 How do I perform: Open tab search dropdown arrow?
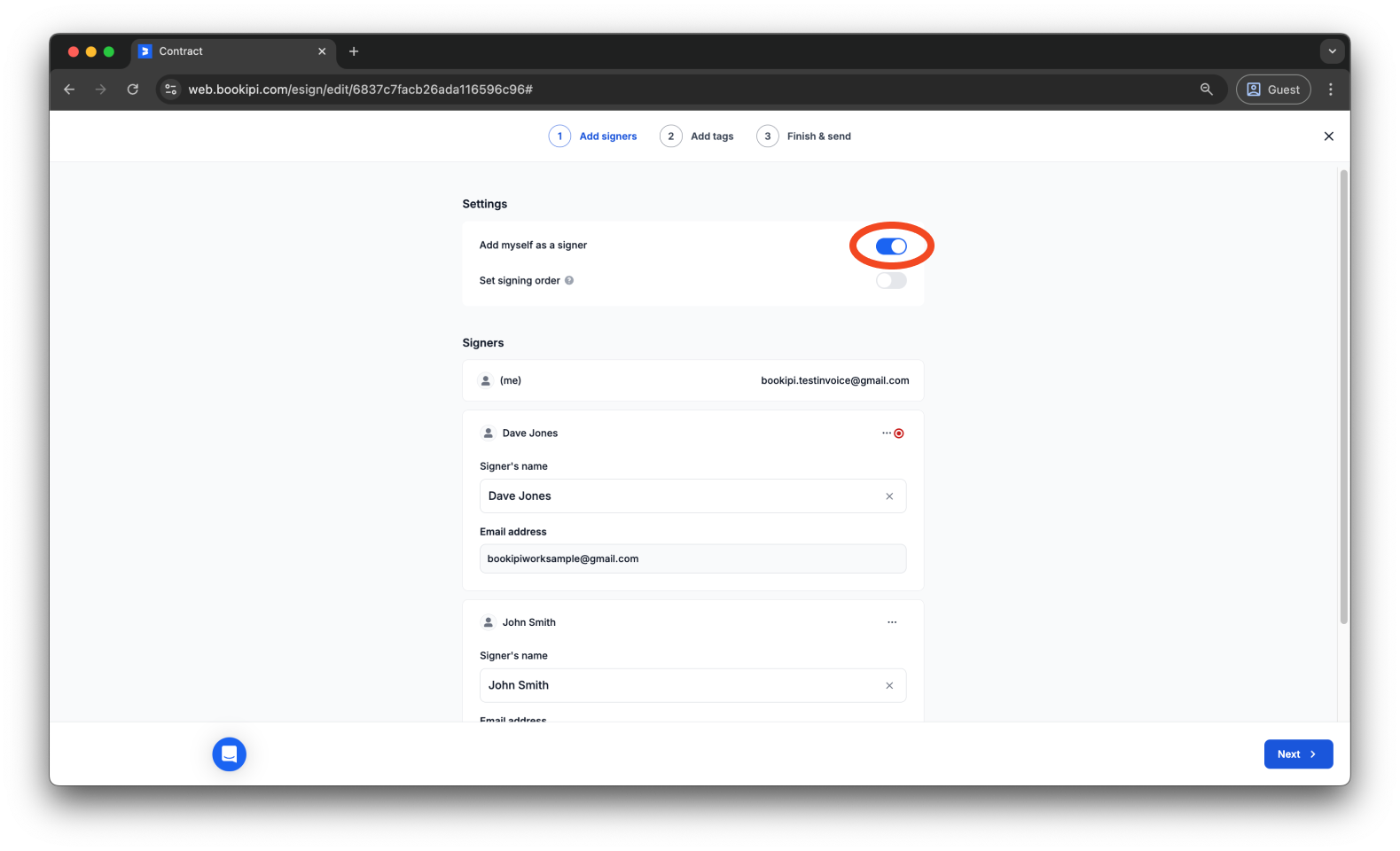tap(1332, 51)
